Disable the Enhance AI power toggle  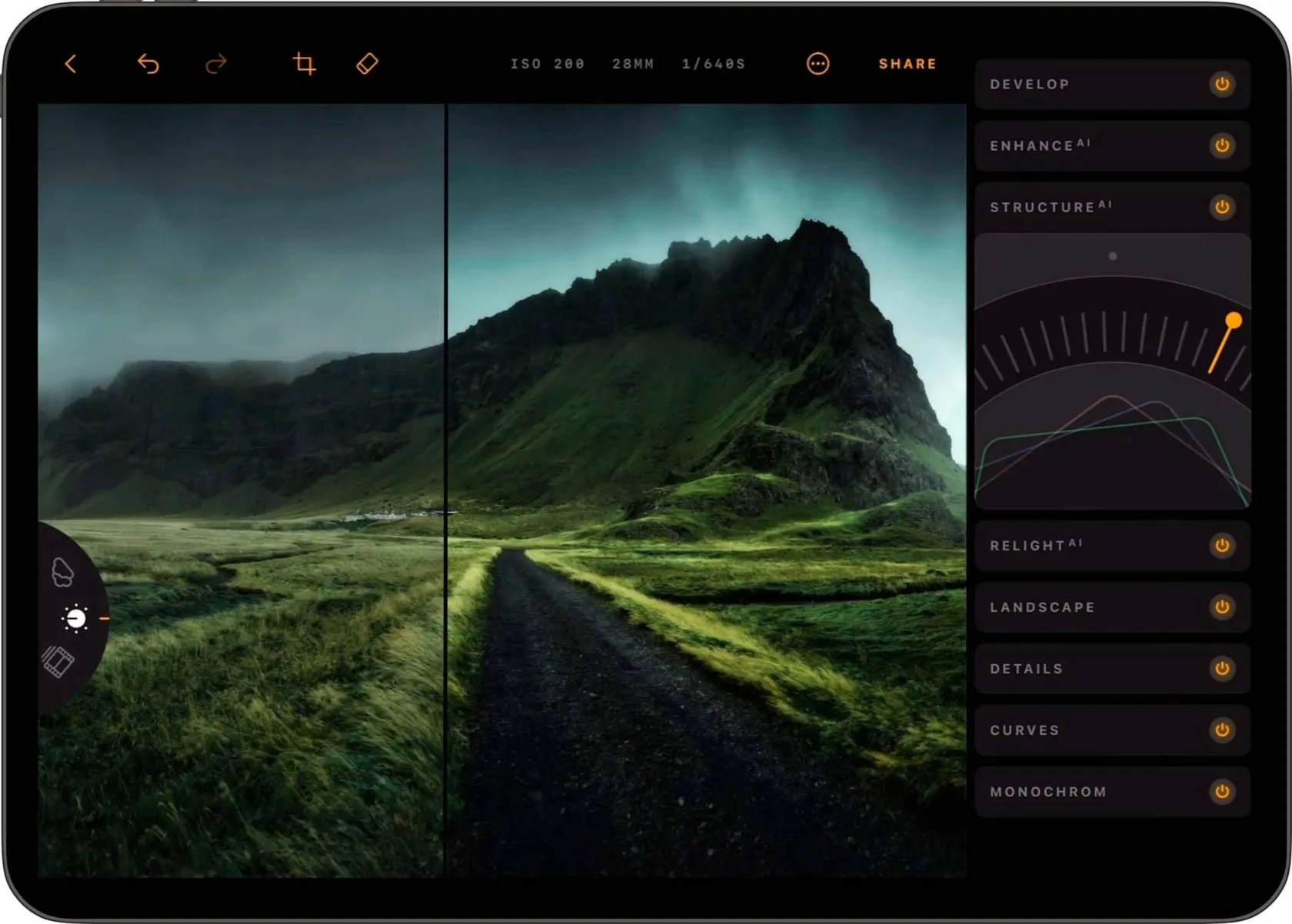click(x=1221, y=145)
